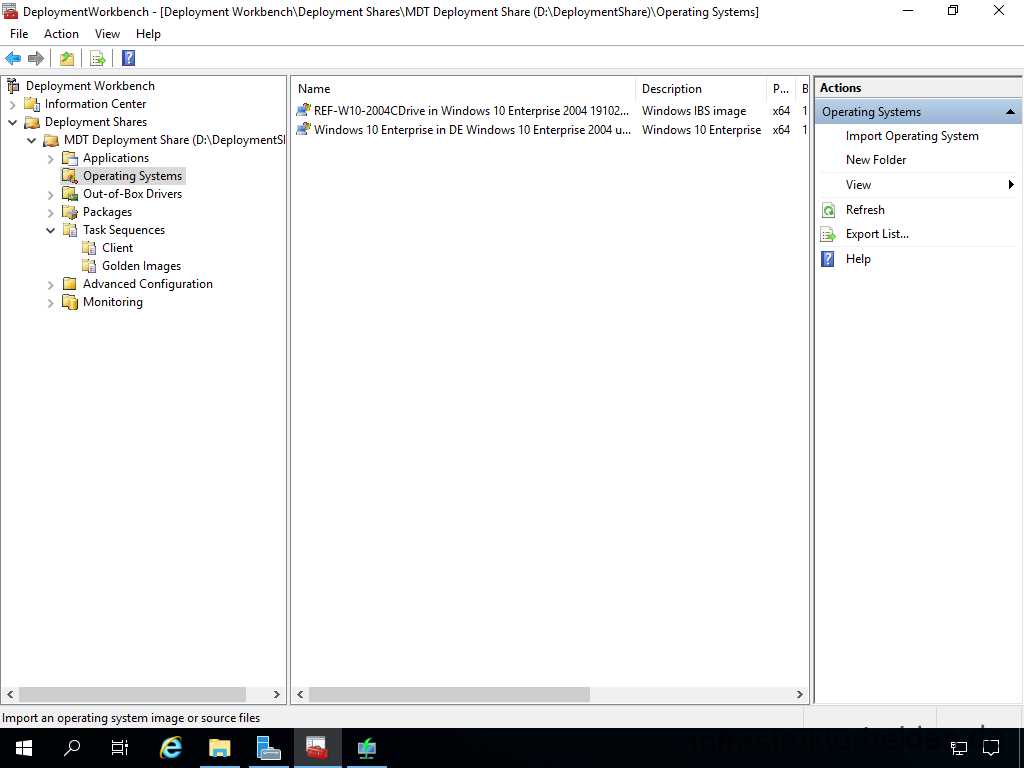Screen dimensions: 1024x768
Task: Select the 'Windows IBS image' description cell
Action: [694, 111]
